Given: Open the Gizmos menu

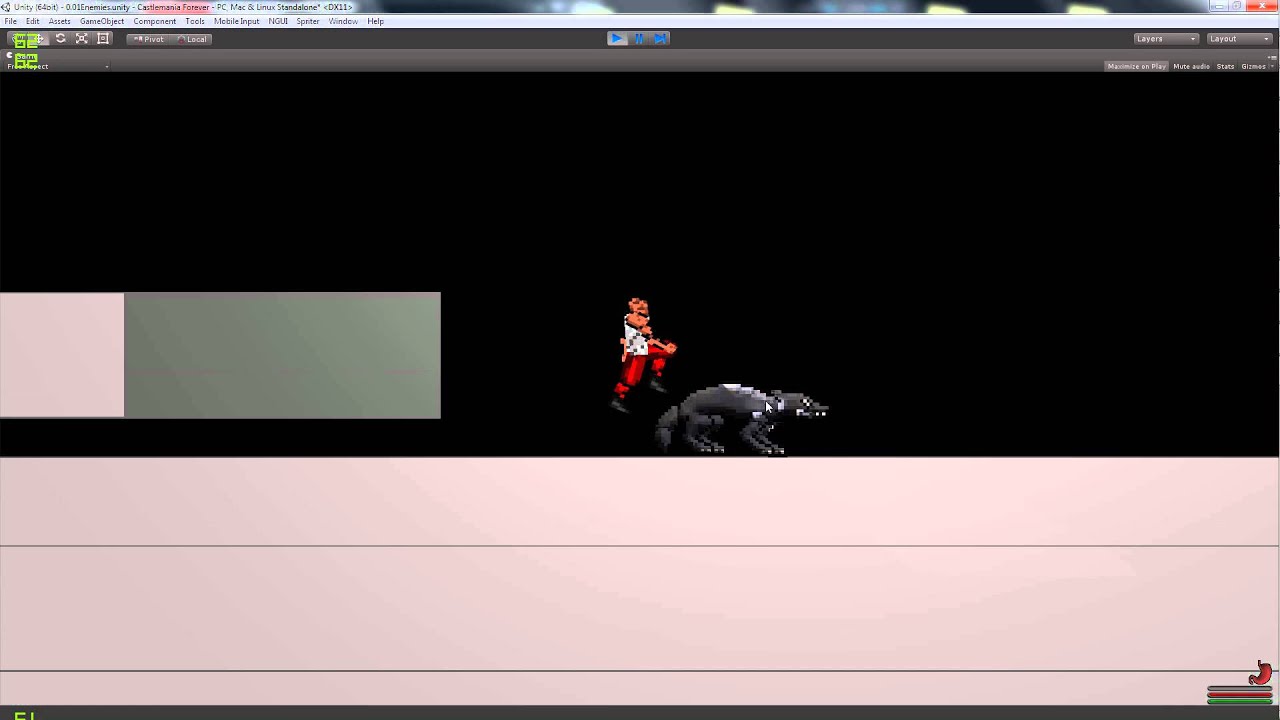Looking at the screenshot, I should tap(1257, 66).
